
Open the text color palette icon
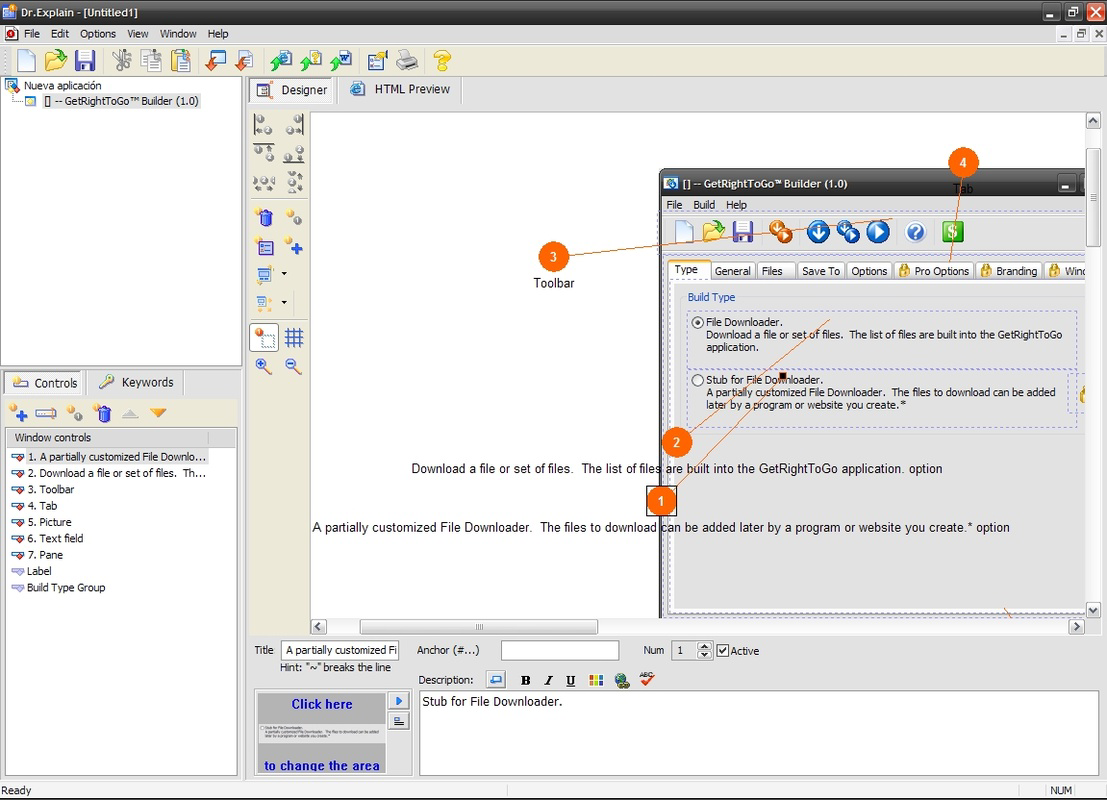pyautogui.click(x=596, y=680)
